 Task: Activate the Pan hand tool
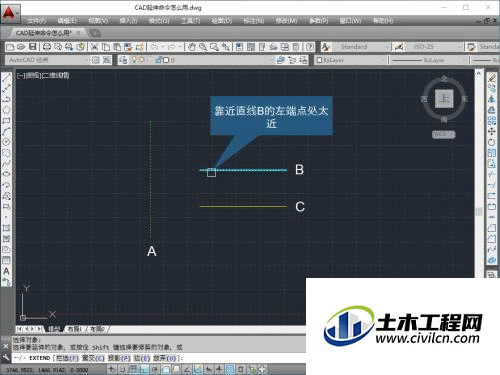point(192,47)
